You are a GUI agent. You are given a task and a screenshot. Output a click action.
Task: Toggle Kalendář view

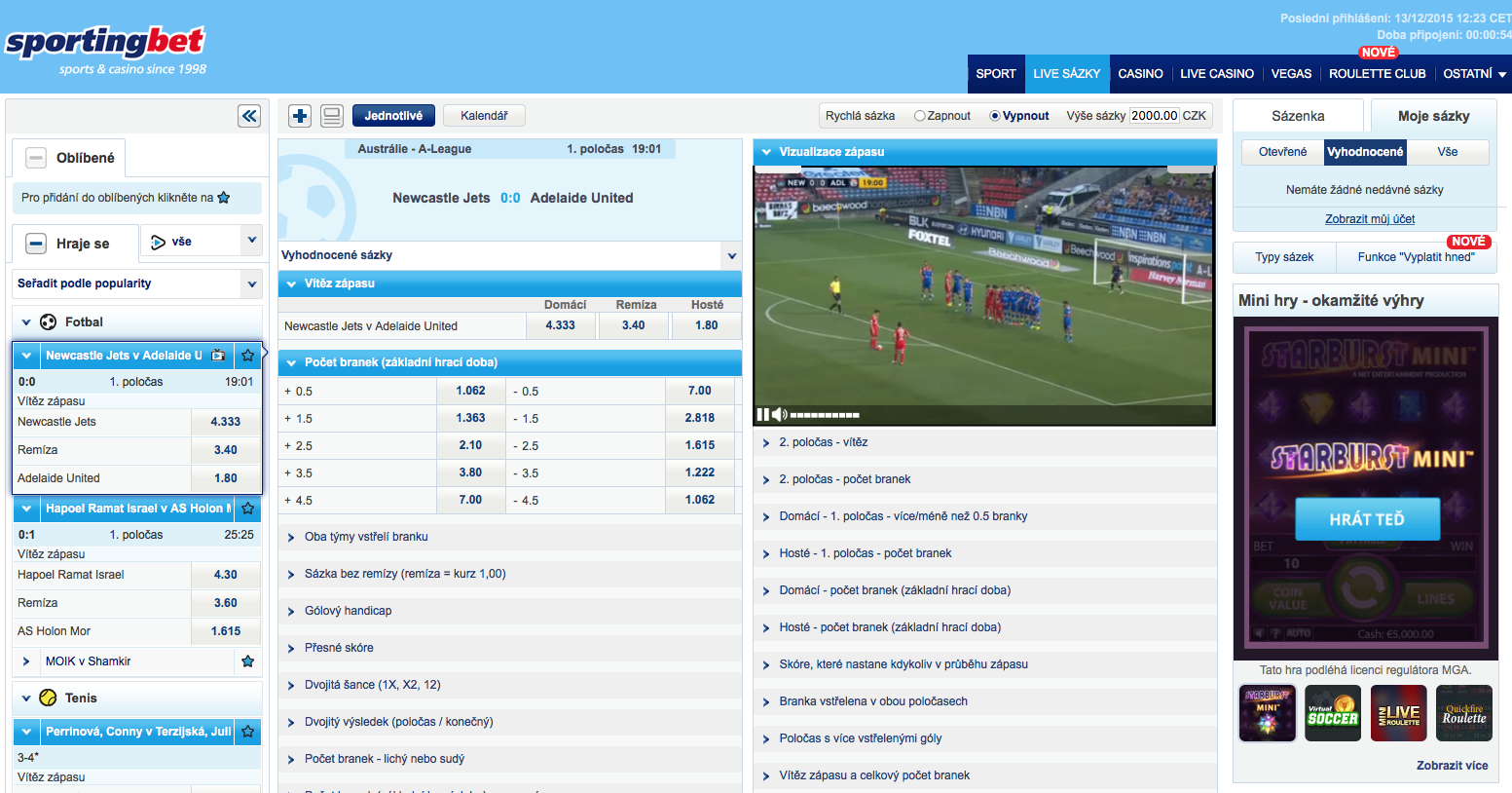click(x=484, y=116)
